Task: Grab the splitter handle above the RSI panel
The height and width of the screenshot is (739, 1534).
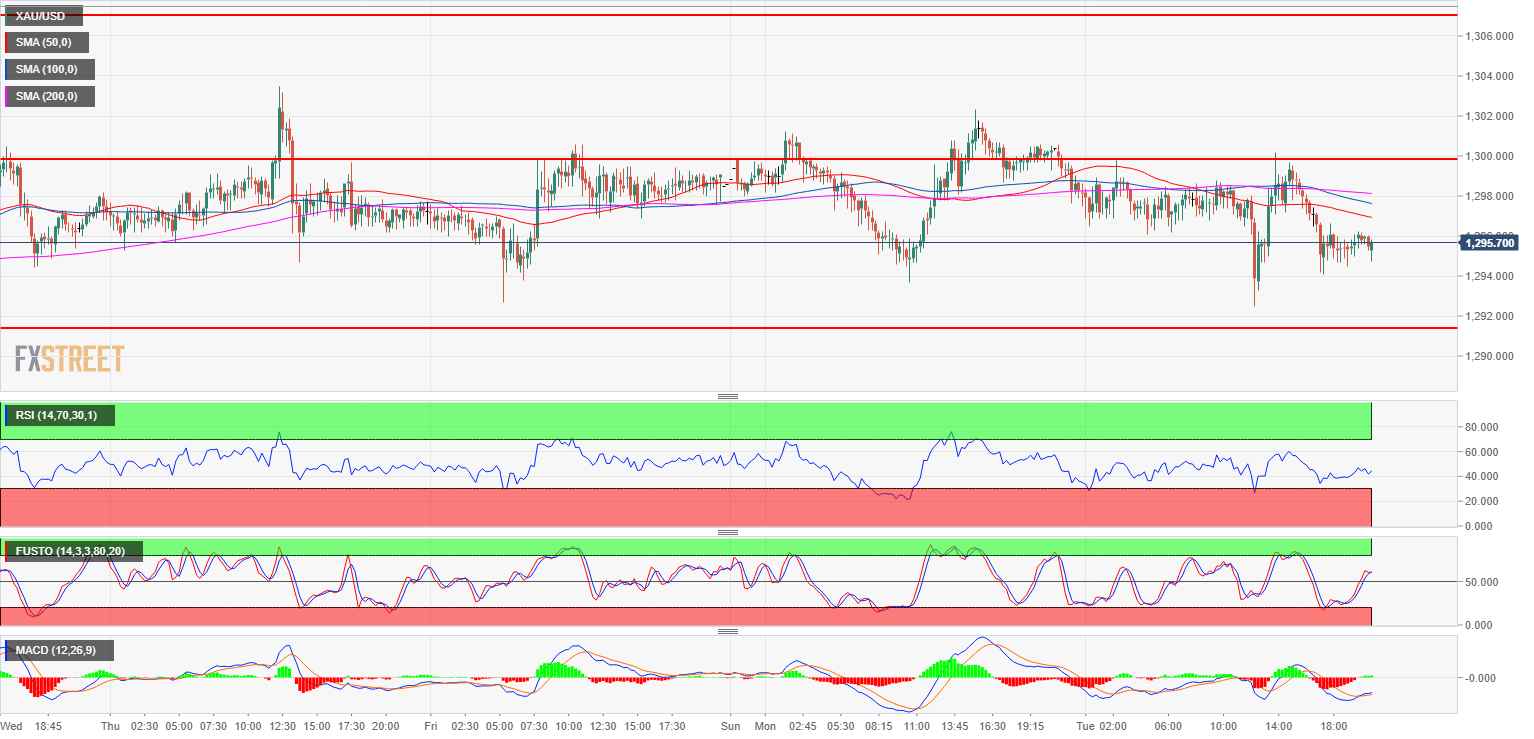Action: pos(728,397)
